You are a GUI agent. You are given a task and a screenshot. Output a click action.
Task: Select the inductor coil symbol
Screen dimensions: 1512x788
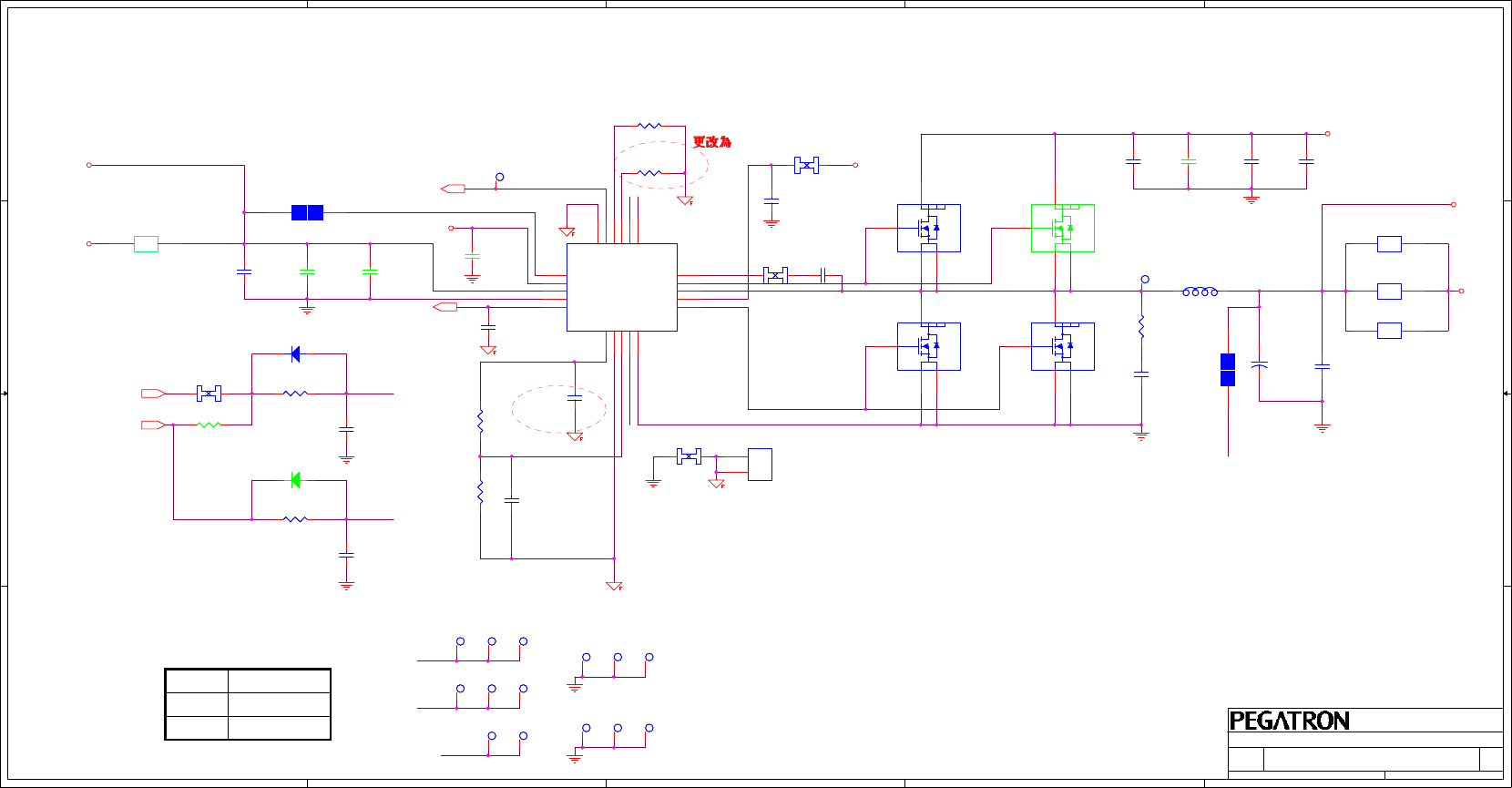(x=1200, y=292)
